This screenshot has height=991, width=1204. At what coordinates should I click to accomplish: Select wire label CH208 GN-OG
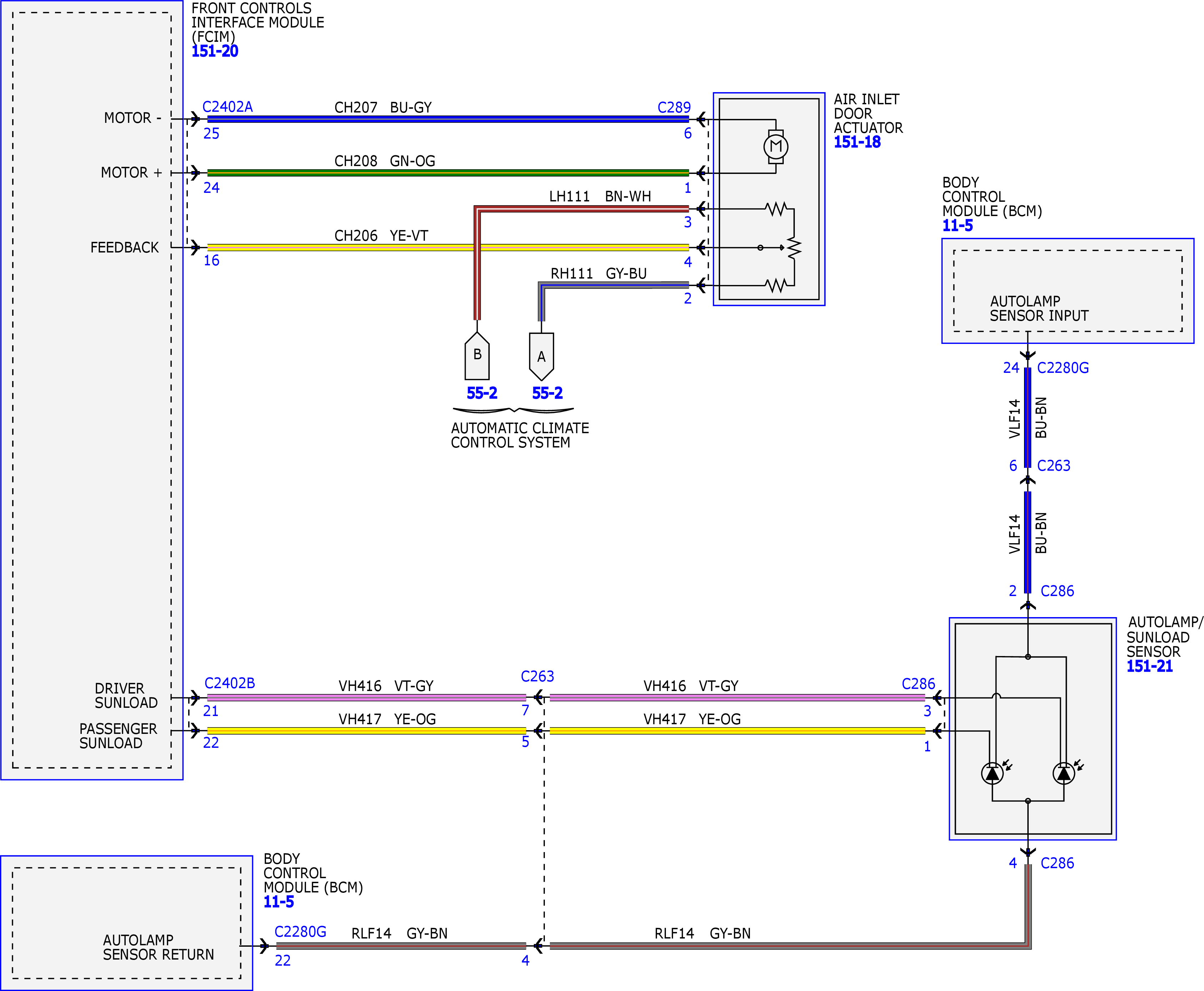coord(385,161)
